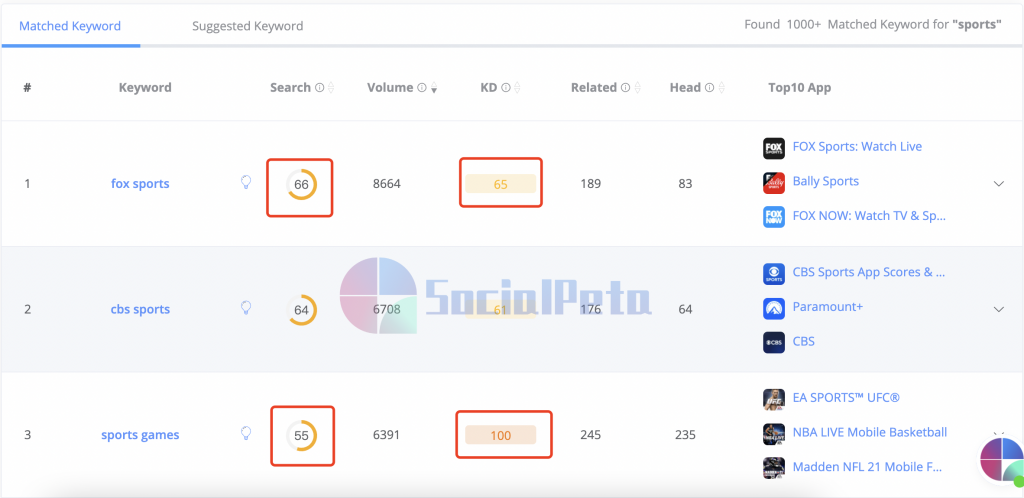1024x498 pixels.
Task: Sort by the KD column arrows
Action: tap(517, 87)
